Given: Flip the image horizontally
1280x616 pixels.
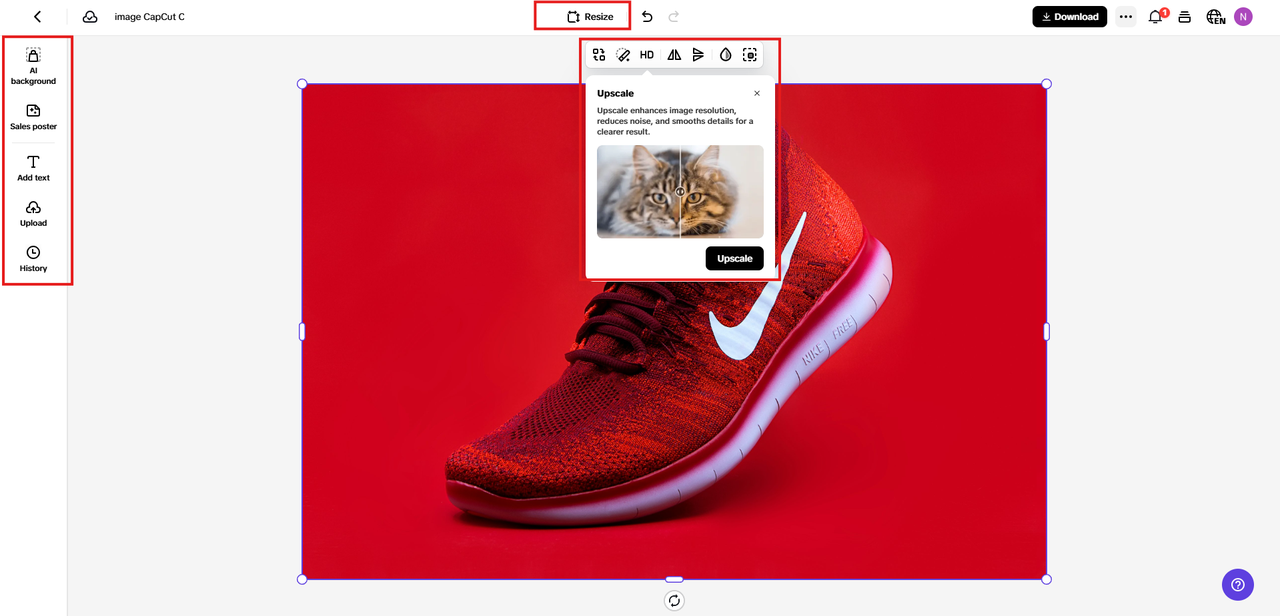Looking at the screenshot, I should [x=674, y=55].
